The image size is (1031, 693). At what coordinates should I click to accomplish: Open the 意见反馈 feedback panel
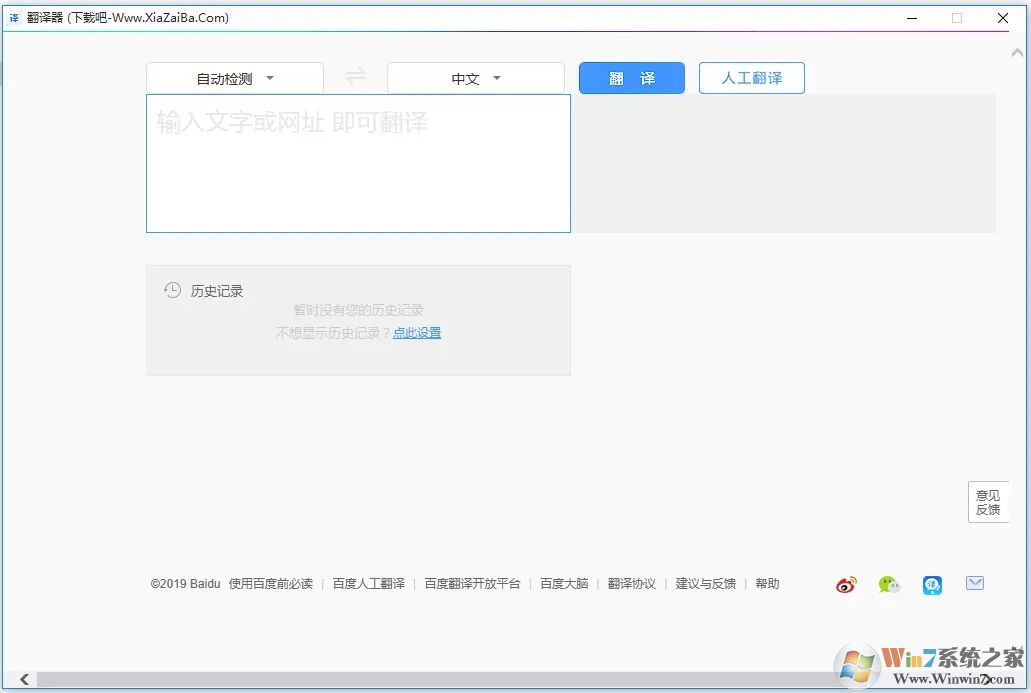[x=988, y=502]
